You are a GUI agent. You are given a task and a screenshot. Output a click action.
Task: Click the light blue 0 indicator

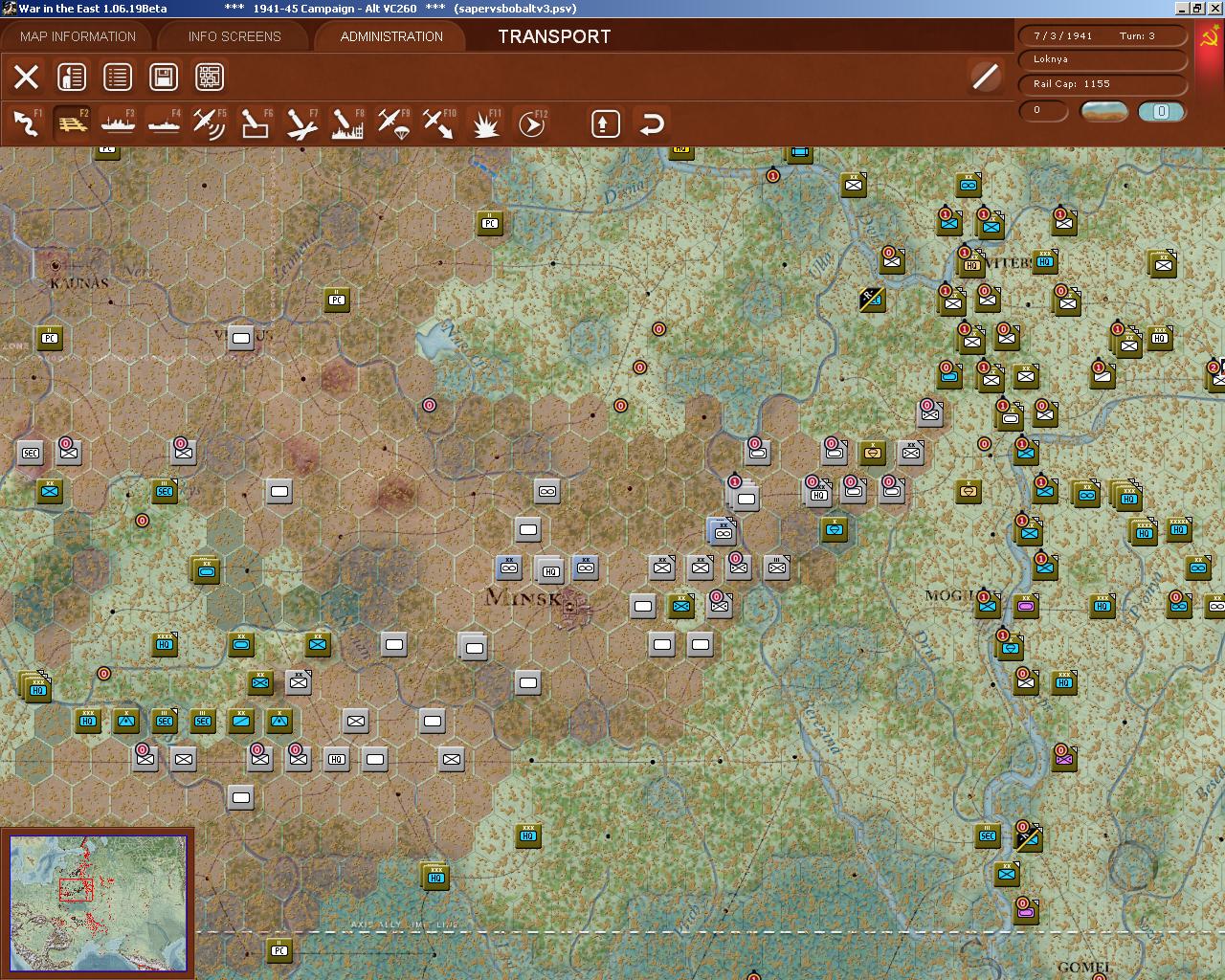click(x=1161, y=111)
